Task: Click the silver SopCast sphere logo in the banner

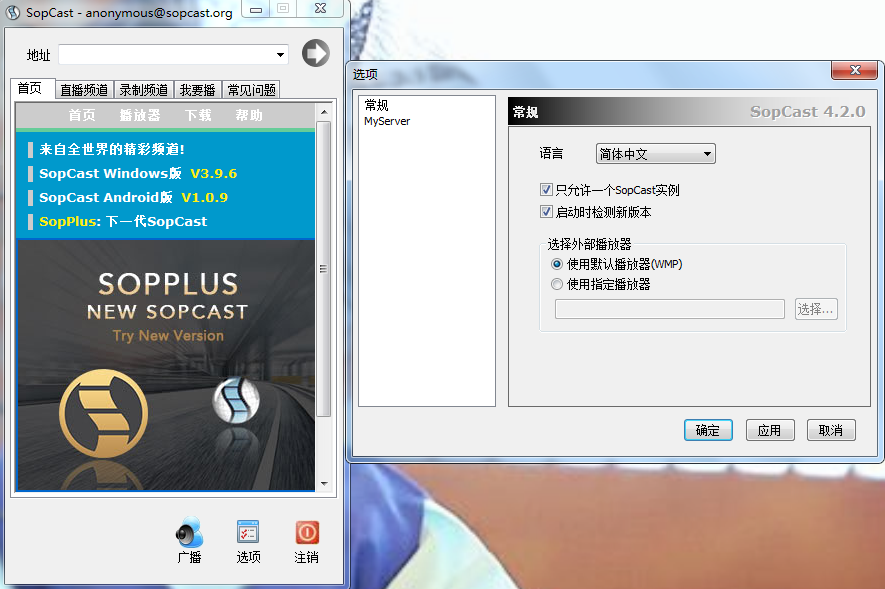Action: [235, 400]
